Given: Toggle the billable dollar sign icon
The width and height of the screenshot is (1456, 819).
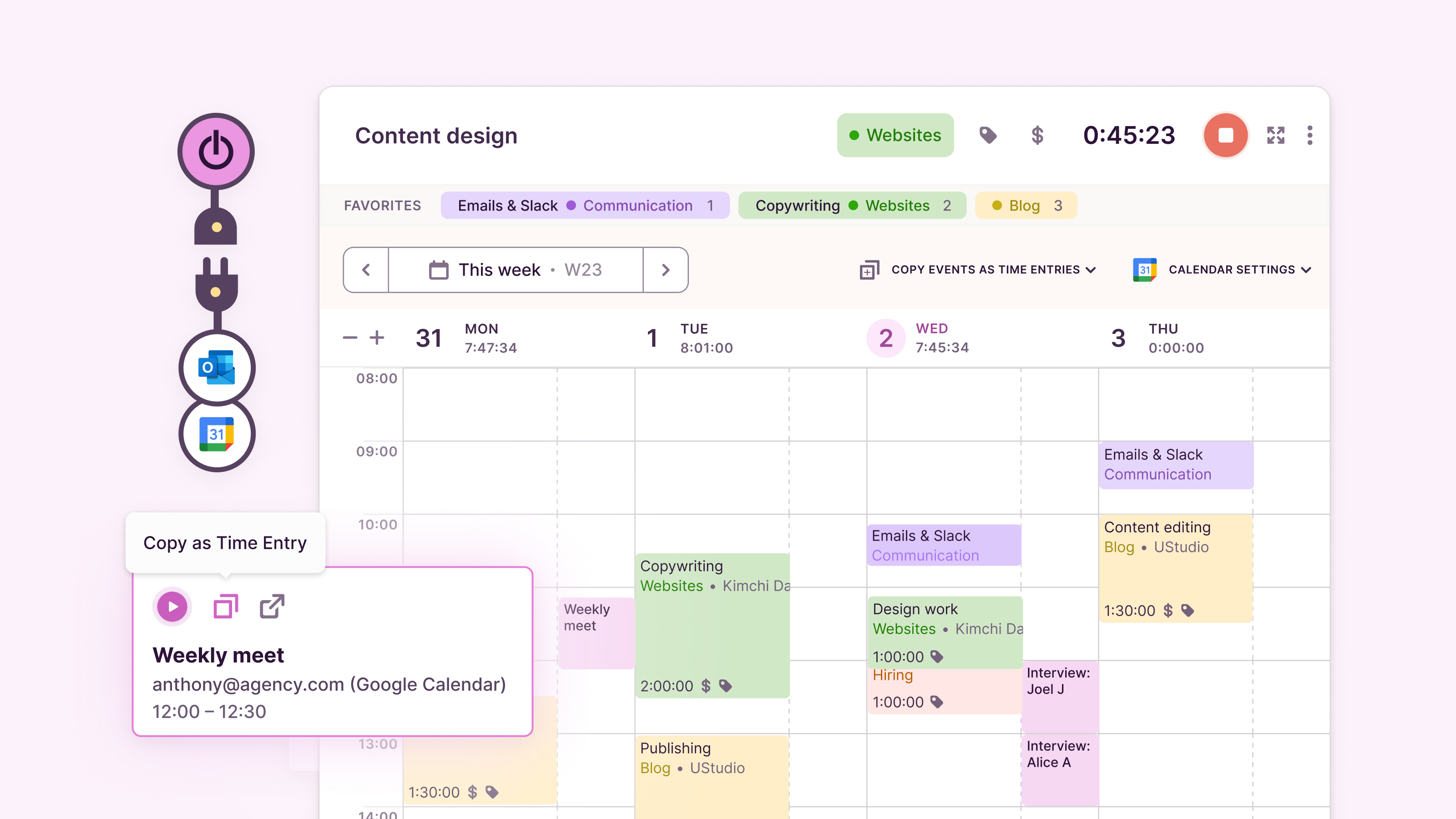Looking at the screenshot, I should (x=1036, y=136).
